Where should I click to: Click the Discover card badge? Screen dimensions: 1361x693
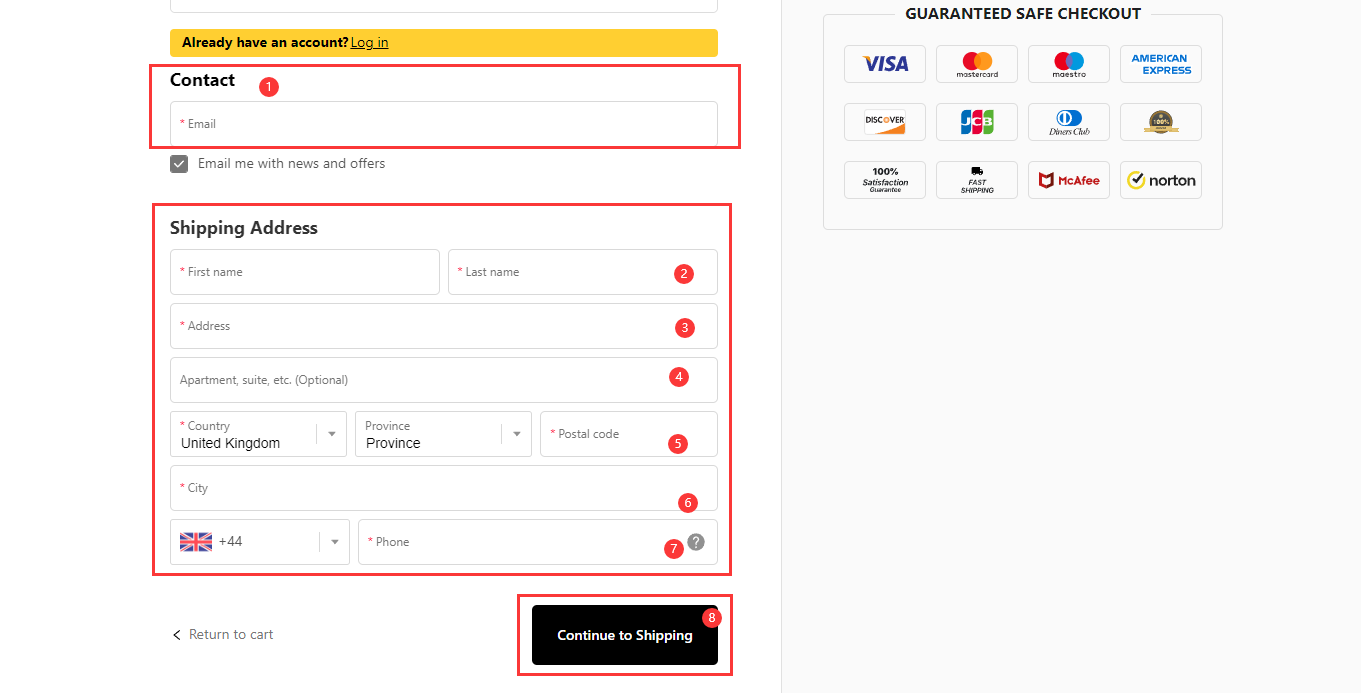[x=884, y=122]
